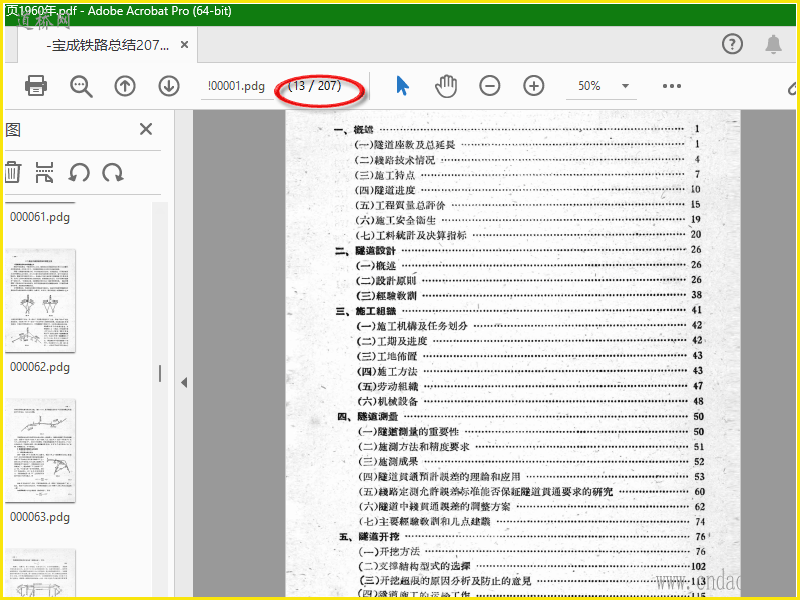Close the 宝成铁路总结207 document tab

click(x=185, y=45)
